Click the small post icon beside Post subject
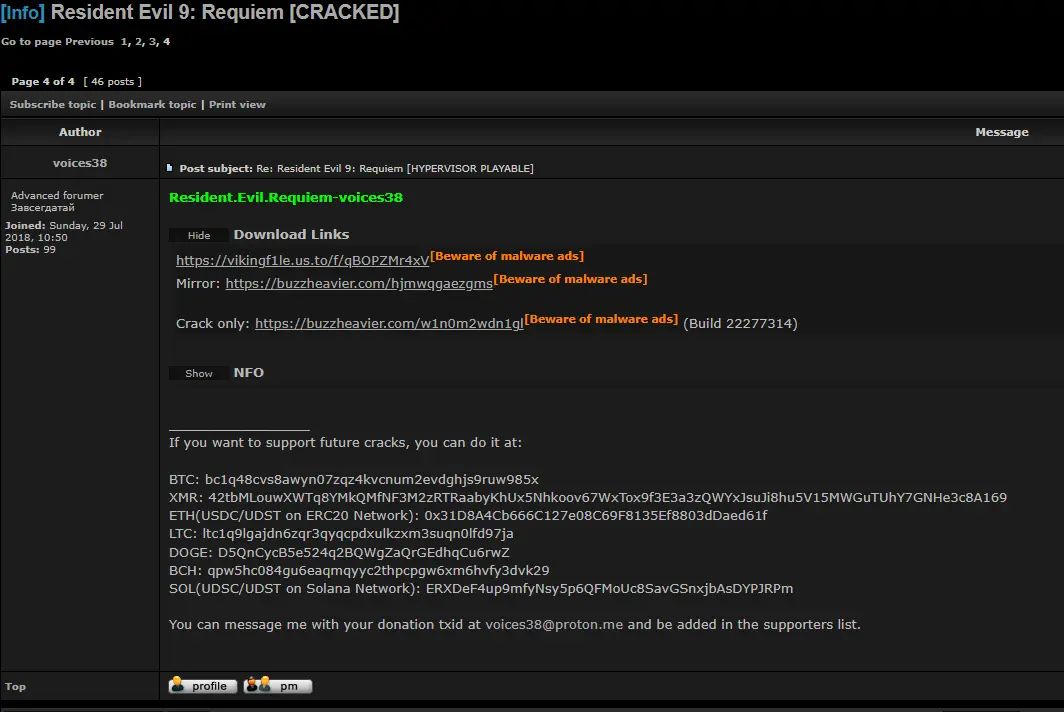The image size is (1064, 712). (x=170, y=168)
